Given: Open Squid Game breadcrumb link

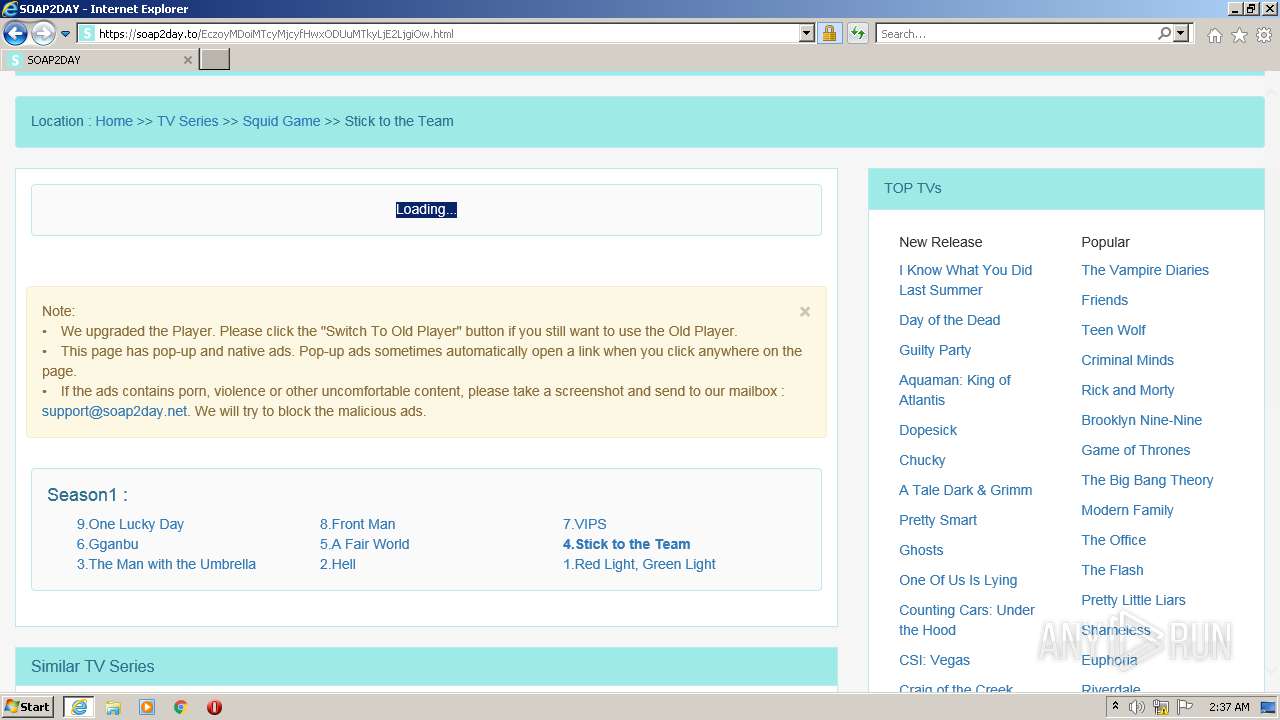Looking at the screenshot, I should [x=281, y=121].
